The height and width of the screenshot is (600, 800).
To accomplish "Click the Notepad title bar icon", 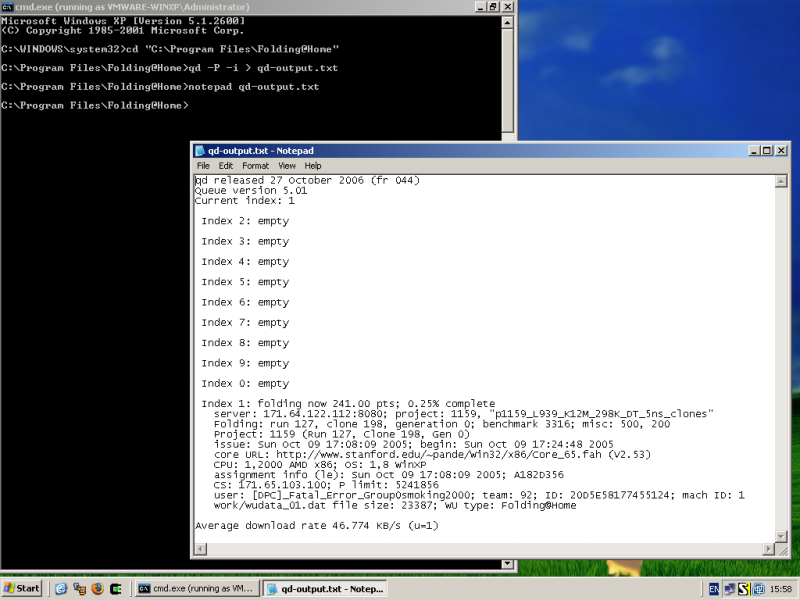I will click(200, 151).
